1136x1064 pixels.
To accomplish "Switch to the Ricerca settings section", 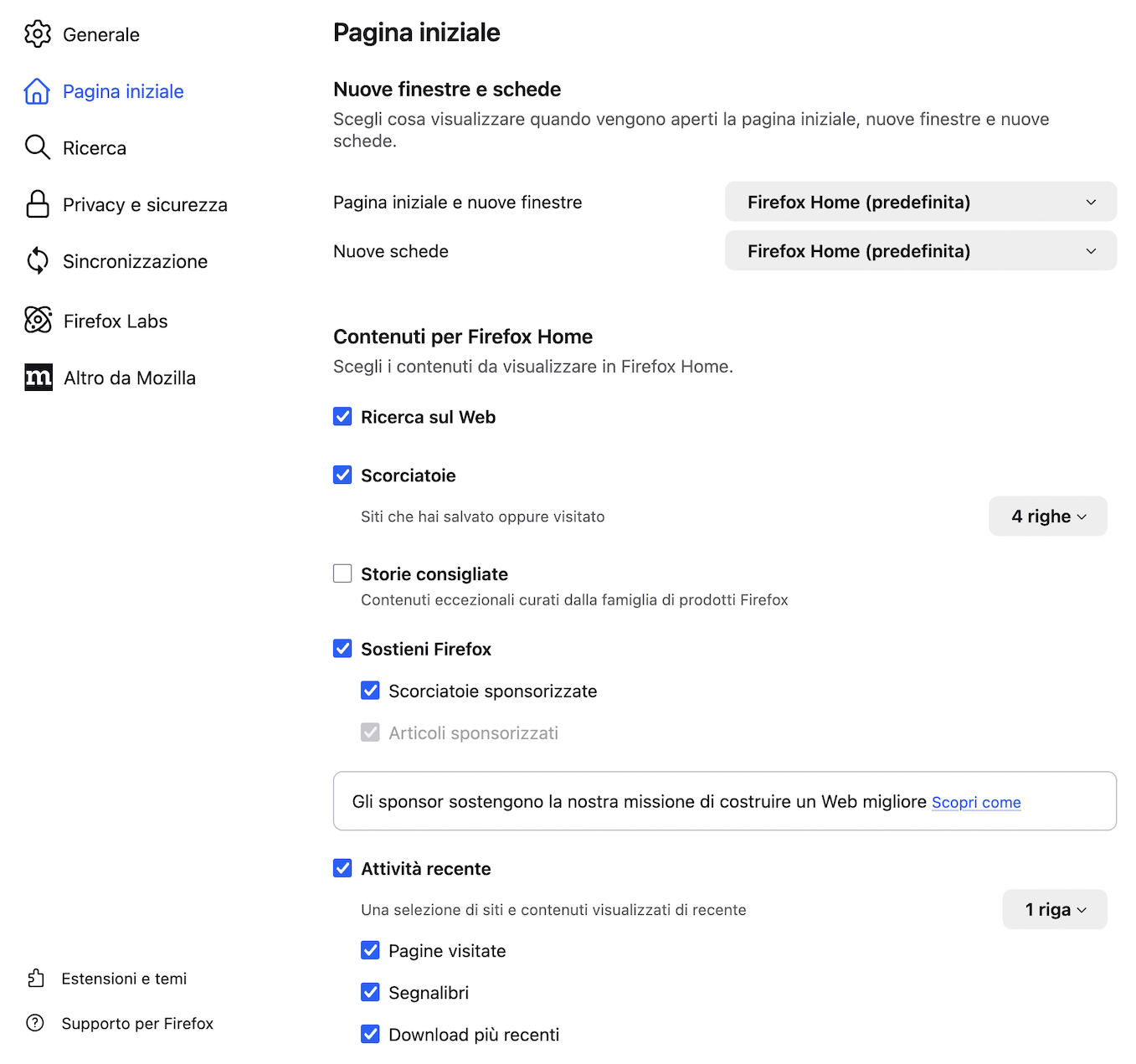I will 94,147.
